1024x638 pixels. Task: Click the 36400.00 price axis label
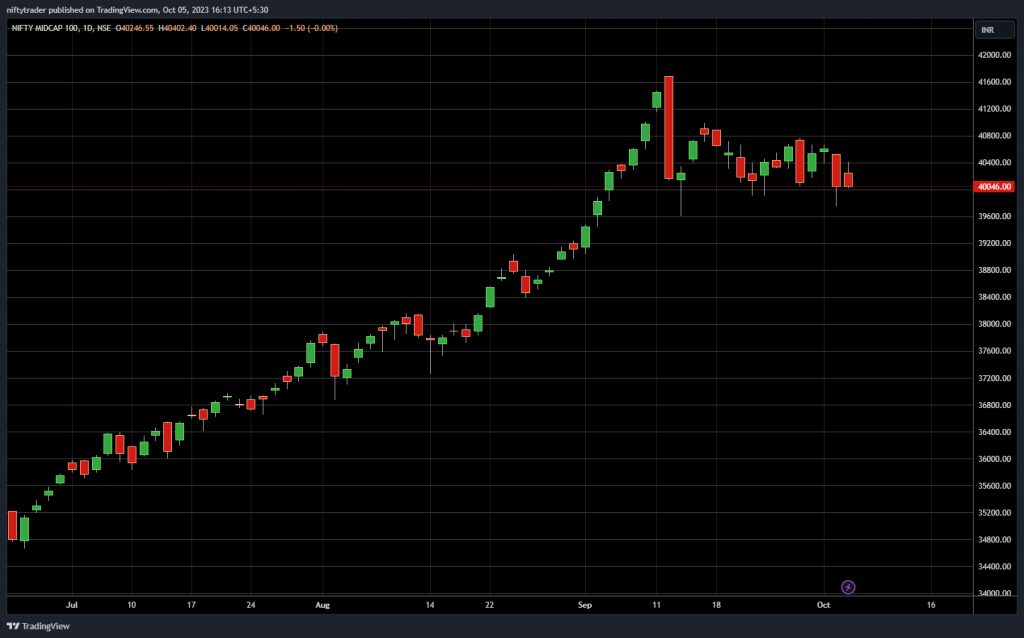tap(994, 432)
